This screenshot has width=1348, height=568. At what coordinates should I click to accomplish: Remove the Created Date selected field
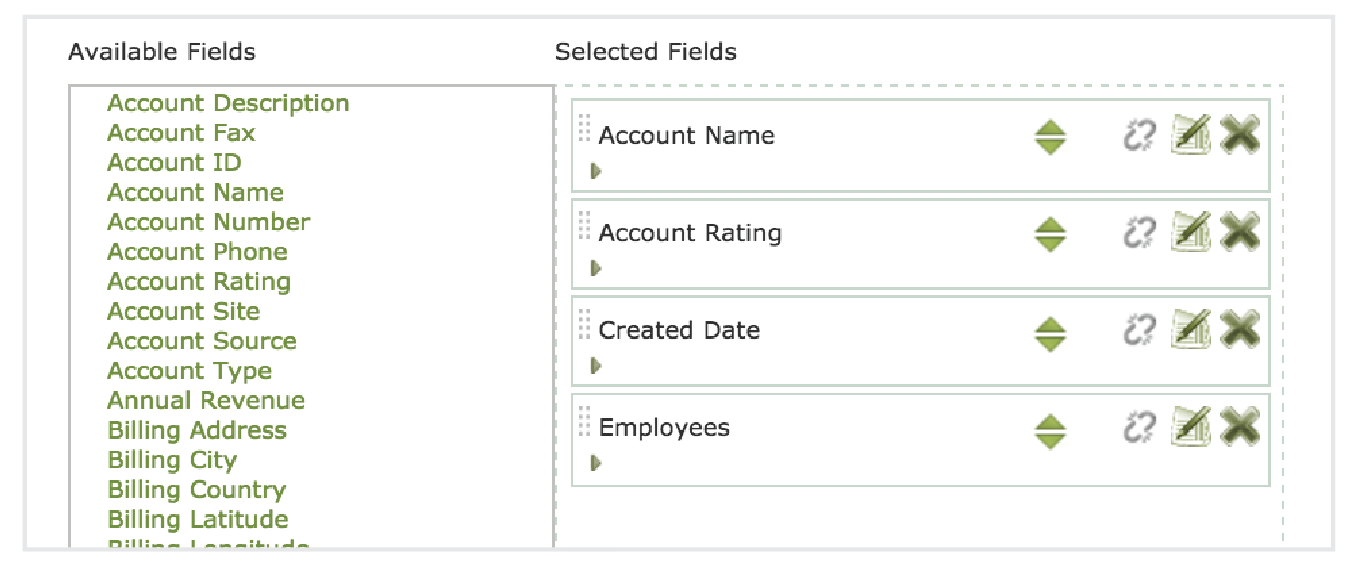[1239, 330]
